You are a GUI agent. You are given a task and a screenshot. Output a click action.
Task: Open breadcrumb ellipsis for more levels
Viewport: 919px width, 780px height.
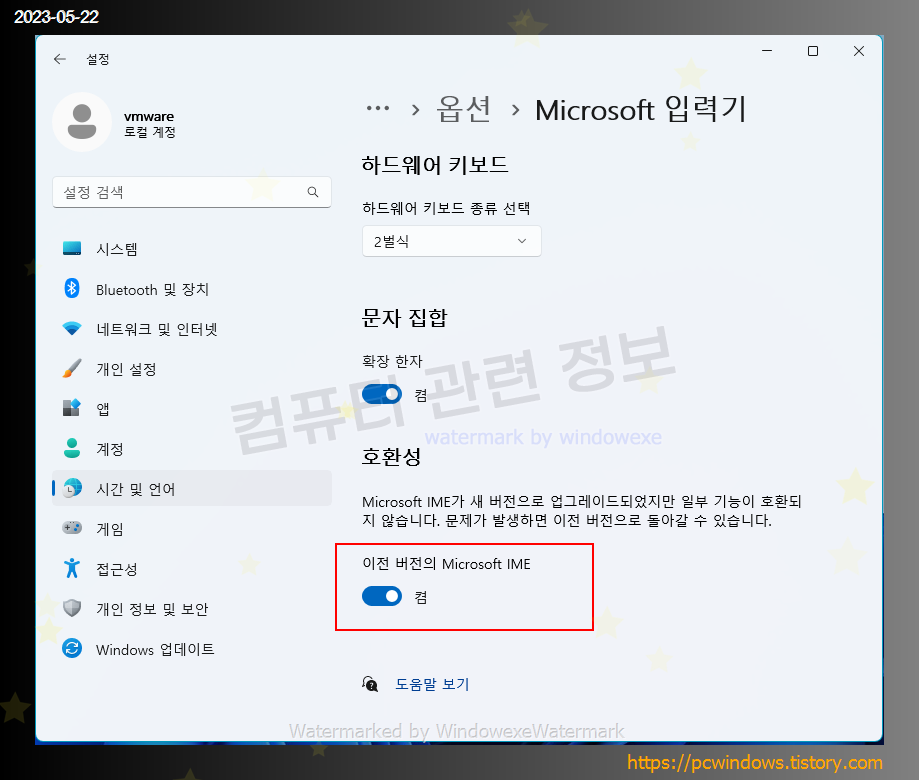[x=378, y=108]
